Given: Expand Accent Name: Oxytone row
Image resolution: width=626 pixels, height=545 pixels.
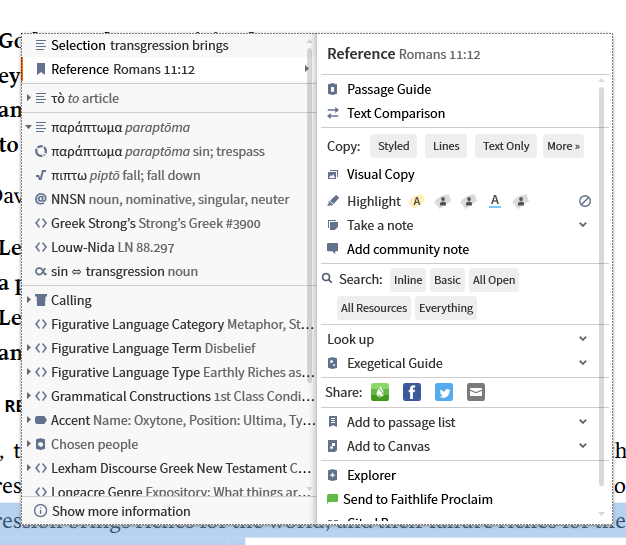Looking at the screenshot, I should (29, 420).
